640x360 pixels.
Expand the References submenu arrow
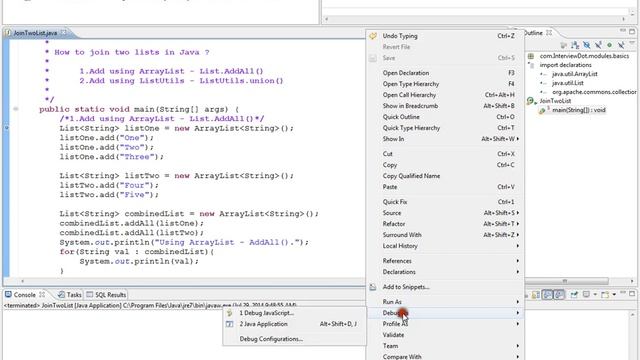click(x=518, y=261)
